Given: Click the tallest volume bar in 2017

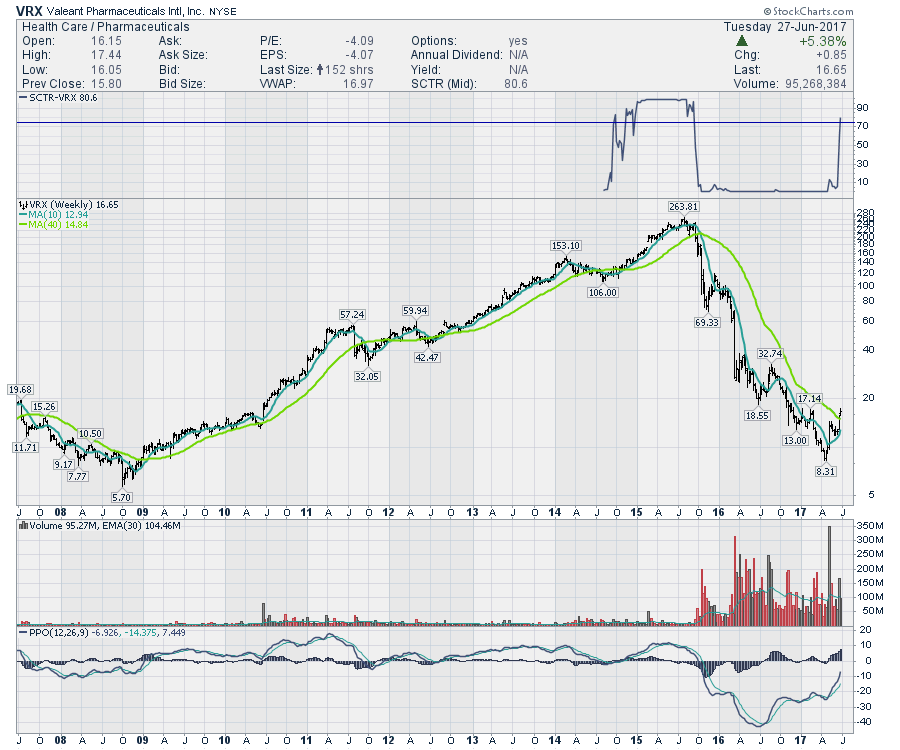Looking at the screenshot, I should tap(829, 576).
